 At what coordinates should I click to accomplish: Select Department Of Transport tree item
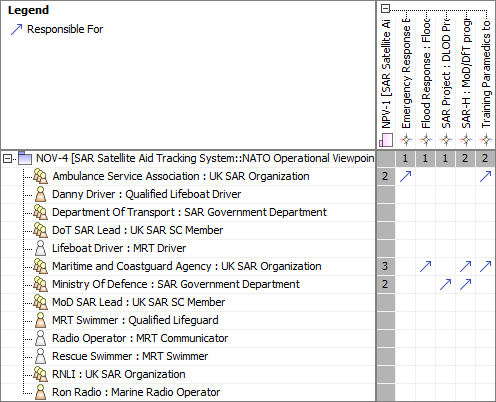[189, 212]
